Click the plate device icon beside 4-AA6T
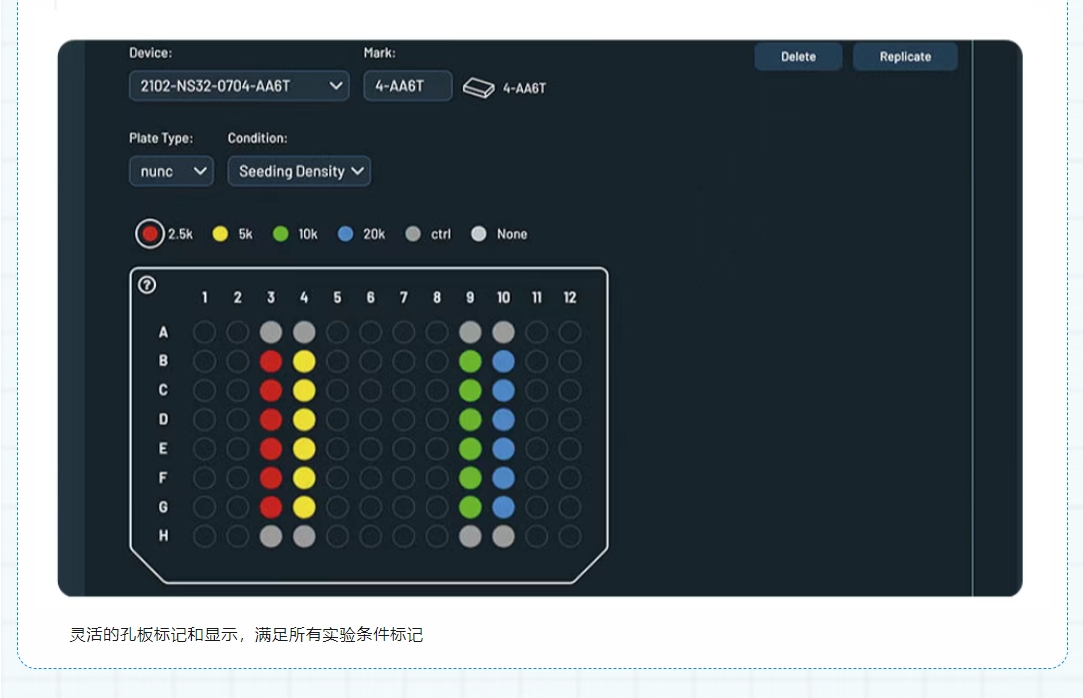1083x698 pixels. (x=478, y=88)
